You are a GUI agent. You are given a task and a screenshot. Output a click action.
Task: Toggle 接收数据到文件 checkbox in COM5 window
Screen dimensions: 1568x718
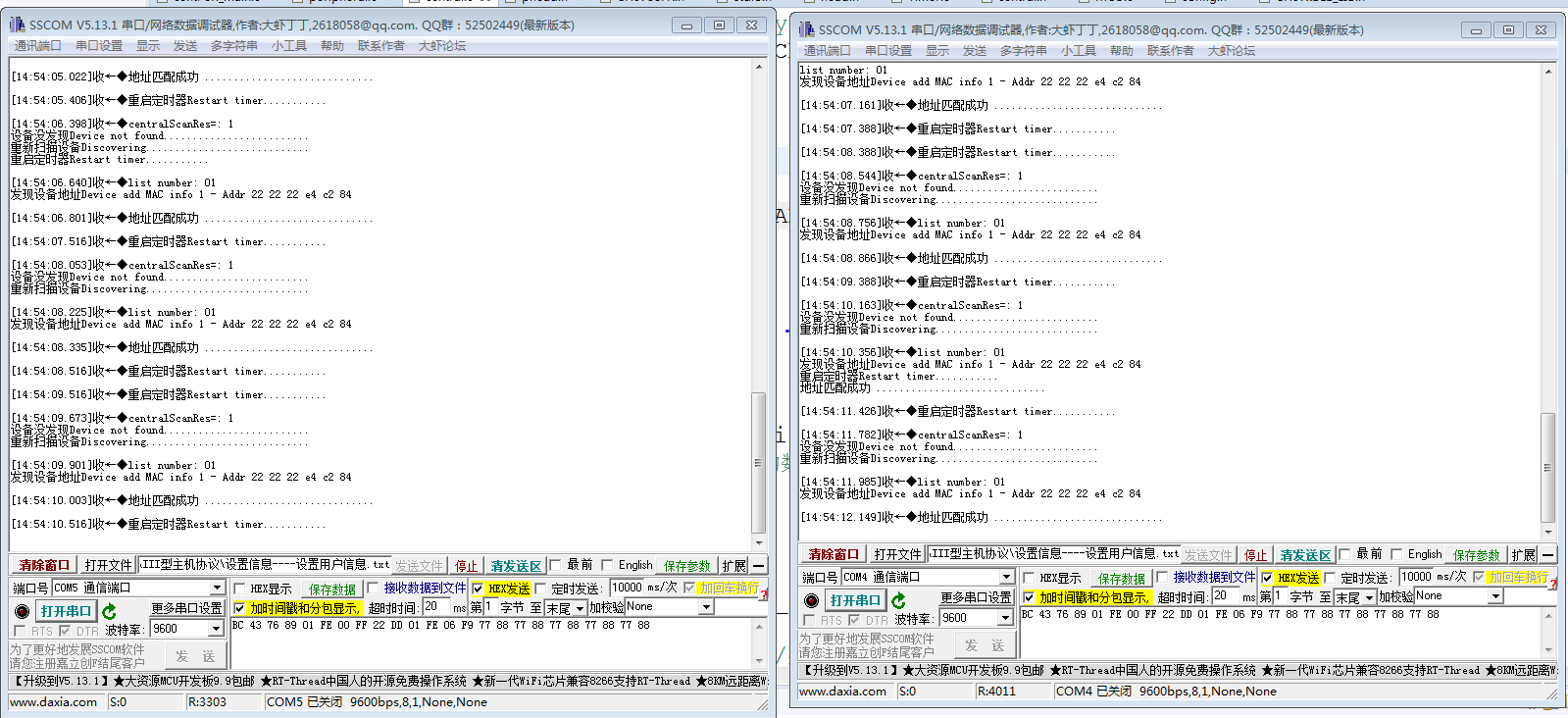point(372,589)
